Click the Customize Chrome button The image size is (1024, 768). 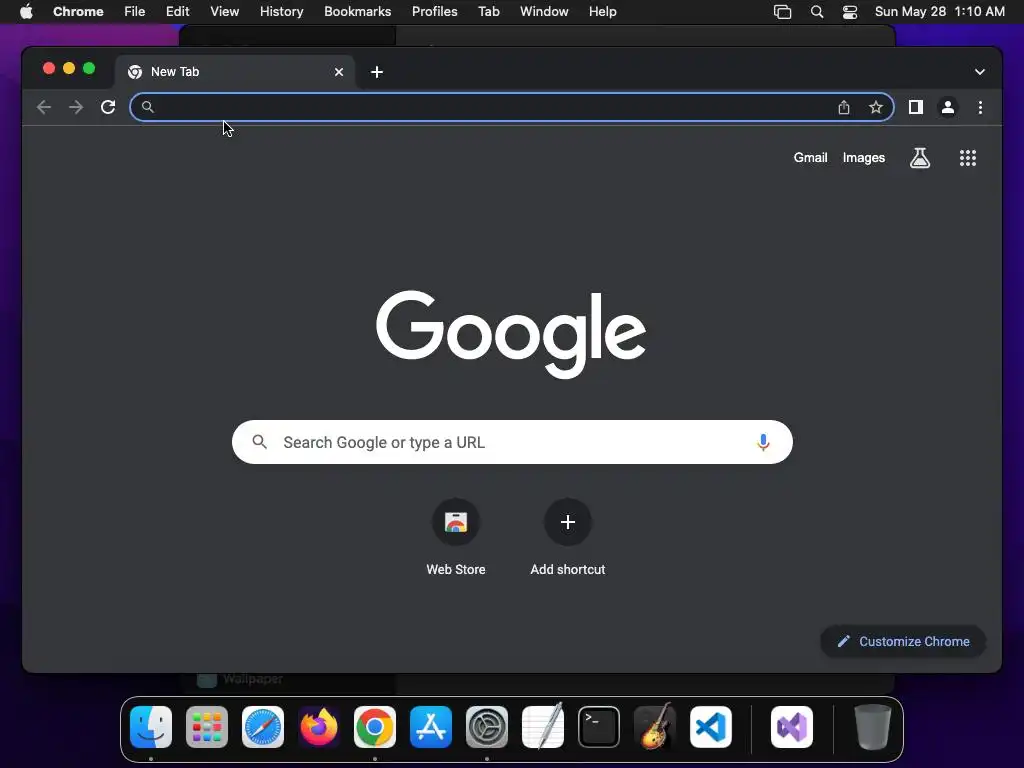pyautogui.click(x=903, y=641)
